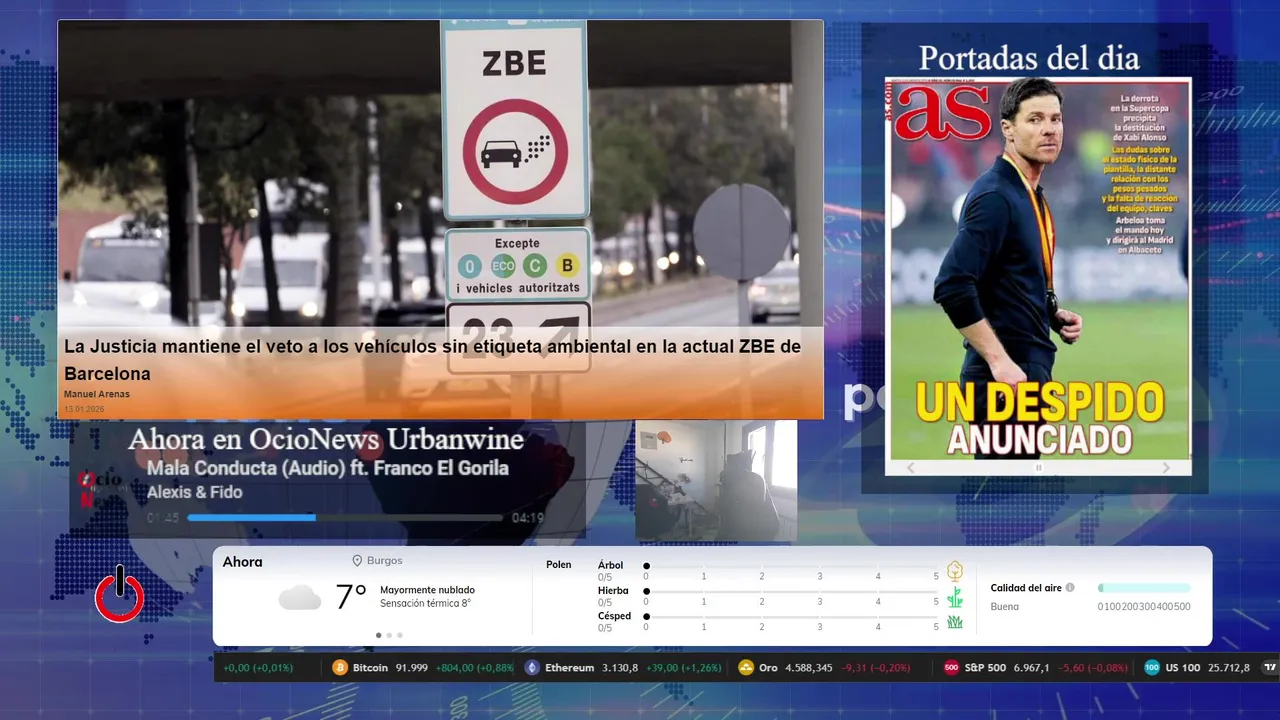Click the cloud weather icon
1280x720 pixels.
300,598
